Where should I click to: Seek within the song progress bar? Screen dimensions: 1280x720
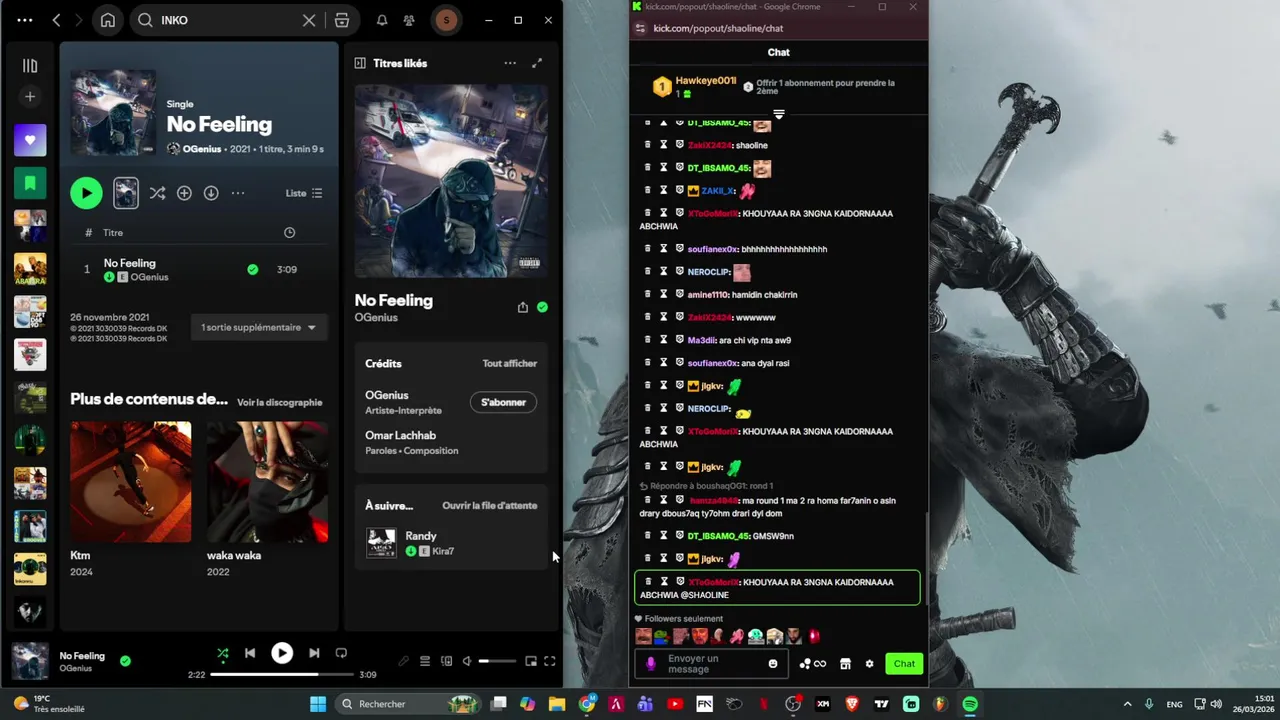tap(282, 674)
